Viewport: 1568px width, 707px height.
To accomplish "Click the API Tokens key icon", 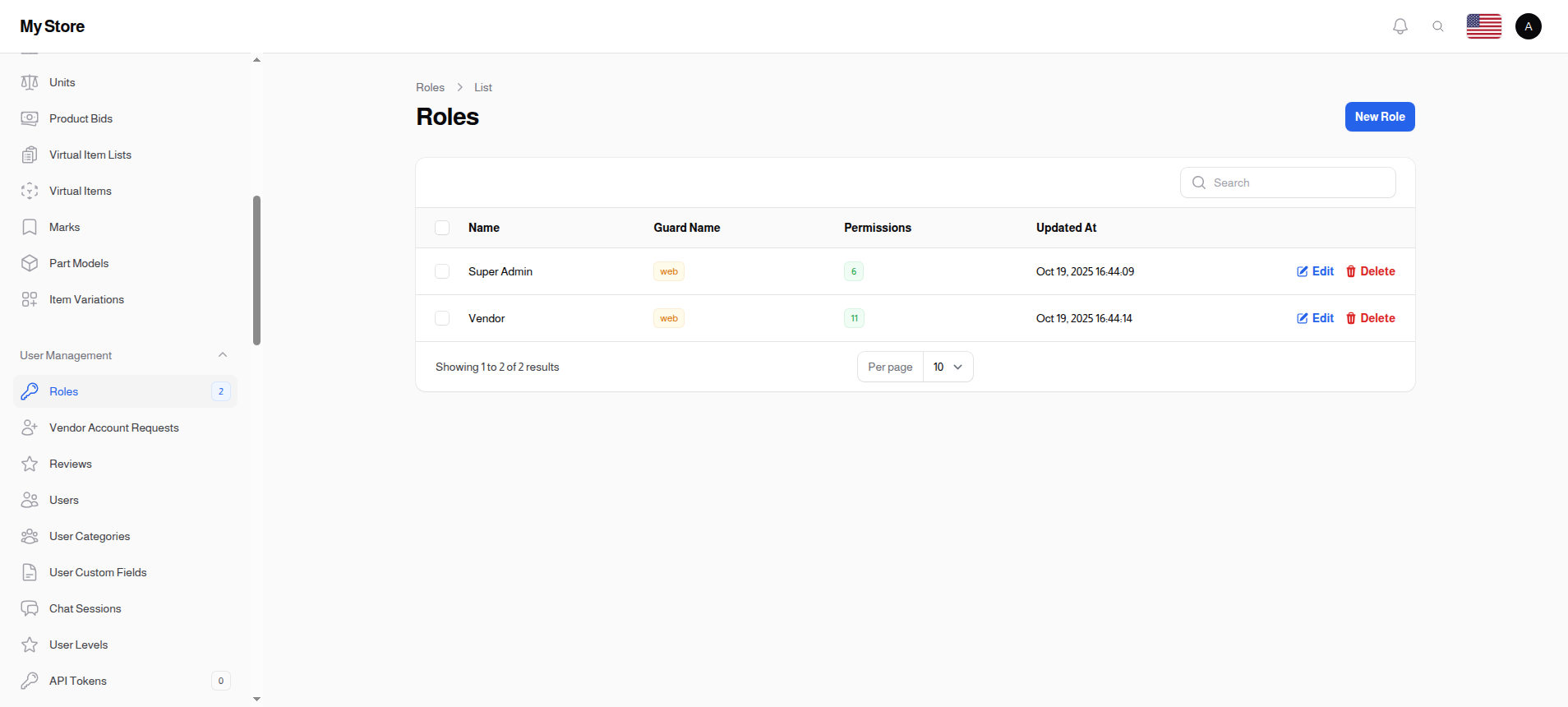I will tap(30, 681).
